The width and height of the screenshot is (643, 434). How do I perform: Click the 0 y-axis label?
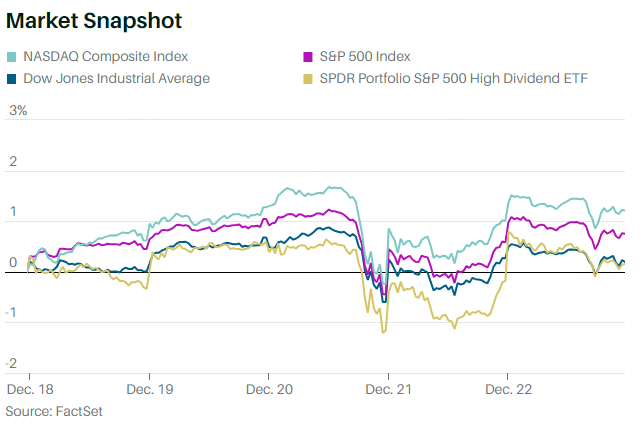tap(13, 263)
